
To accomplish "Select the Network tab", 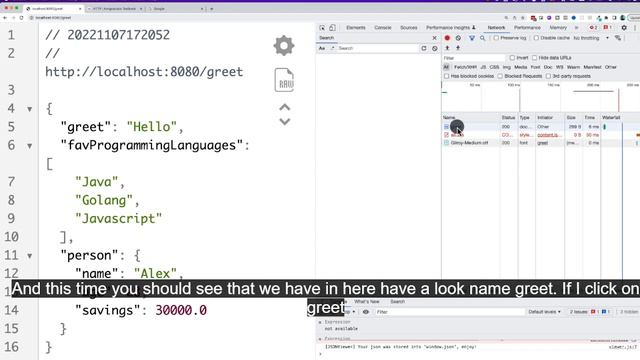I will point(496,28).
